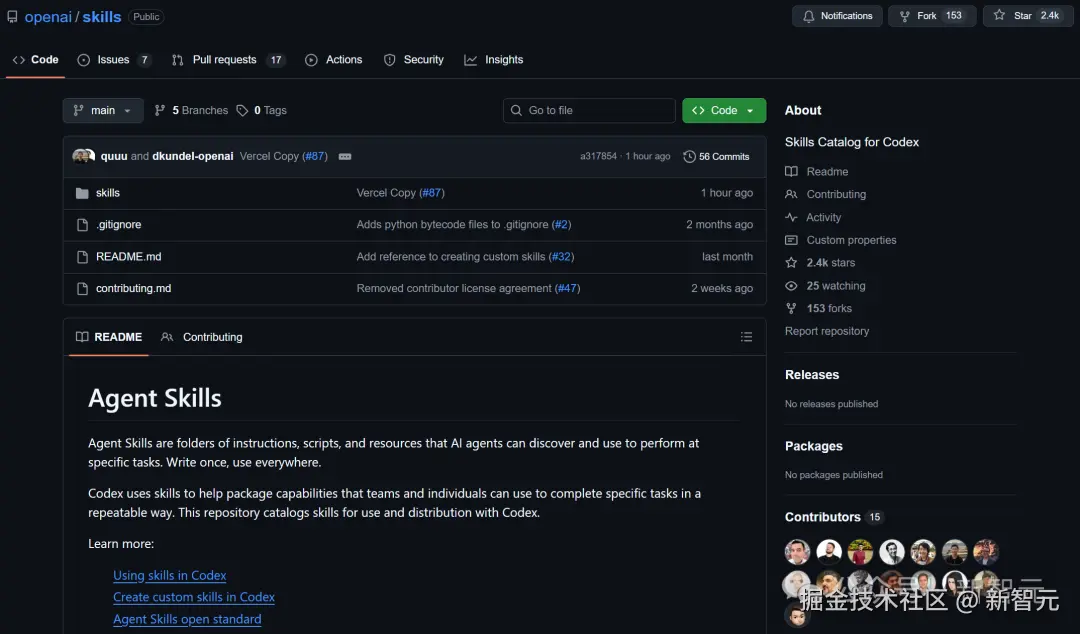Image resolution: width=1080 pixels, height=634 pixels.
Task: Follow the 'Agent Skills open standard' link
Action: [187, 620]
